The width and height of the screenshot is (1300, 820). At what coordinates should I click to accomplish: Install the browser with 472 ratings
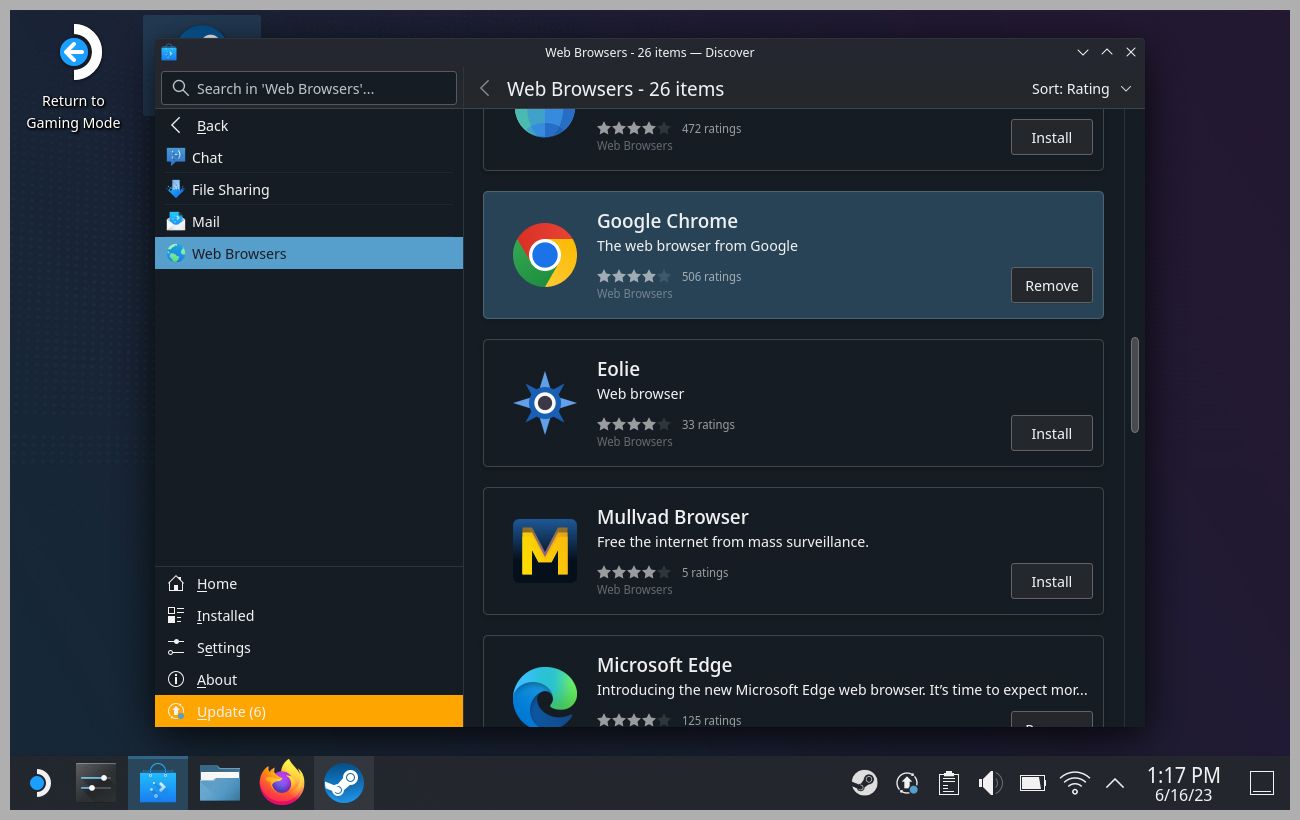pos(1051,137)
